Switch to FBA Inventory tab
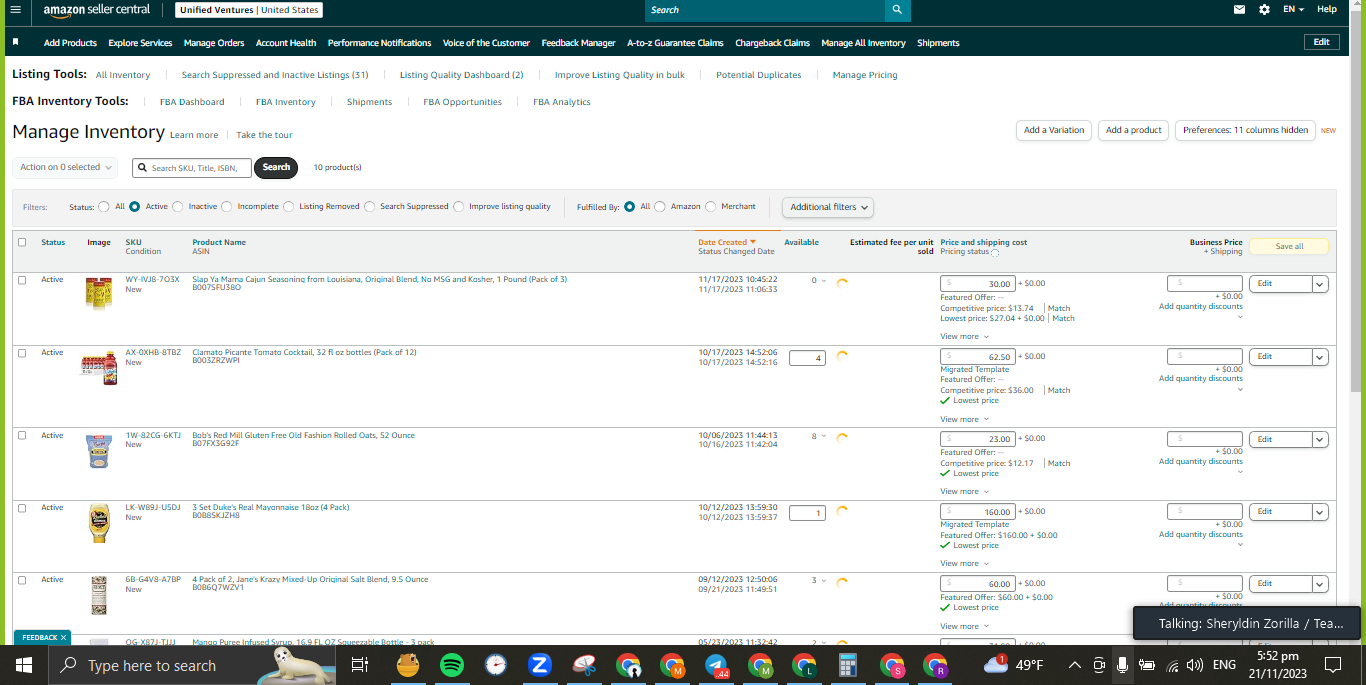The height and width of the screenshot is (685, 1366). [x=285, y=102]
